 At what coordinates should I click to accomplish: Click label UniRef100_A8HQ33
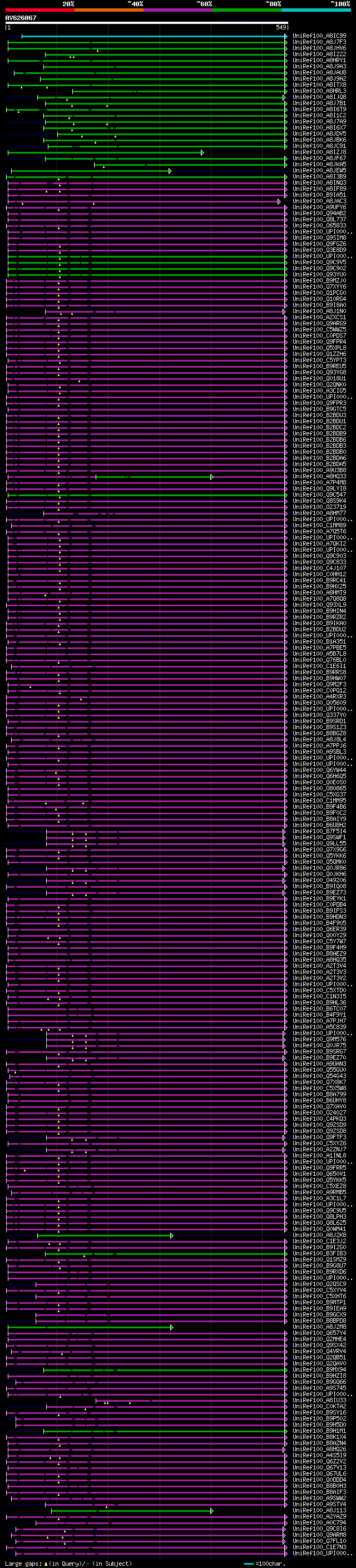[319, 477]
